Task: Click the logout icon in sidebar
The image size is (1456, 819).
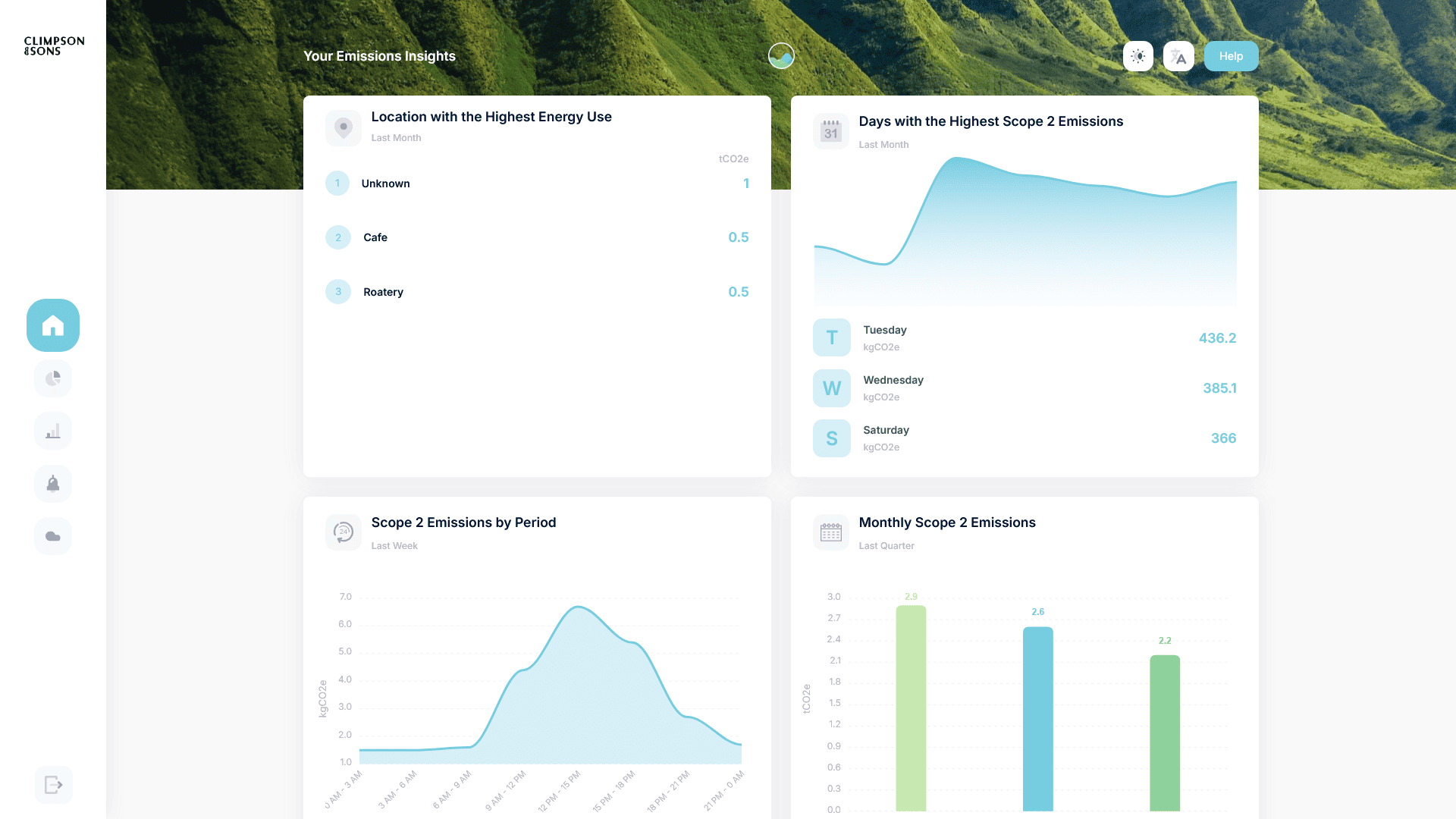Action: [x=53, y=785]
